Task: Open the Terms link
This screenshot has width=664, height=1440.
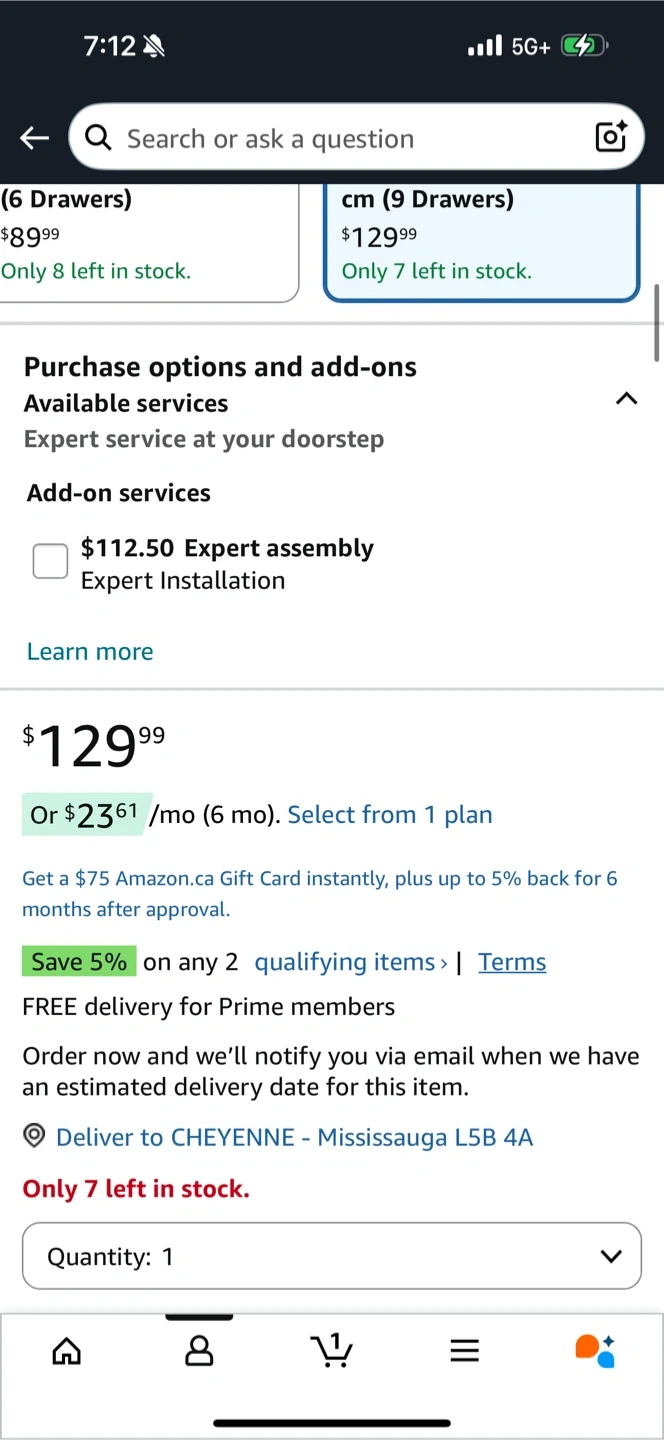Action: pyautogui.click(x=512, y=962)
